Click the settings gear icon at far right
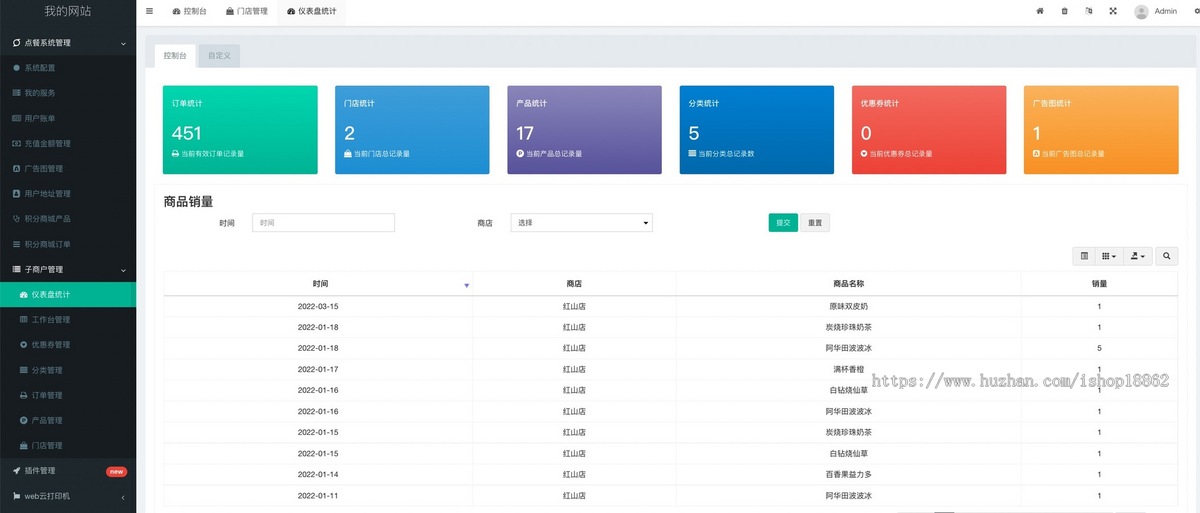This screenshot has width=1200, height=513. pyautogui.click(x=1196, y=11)
